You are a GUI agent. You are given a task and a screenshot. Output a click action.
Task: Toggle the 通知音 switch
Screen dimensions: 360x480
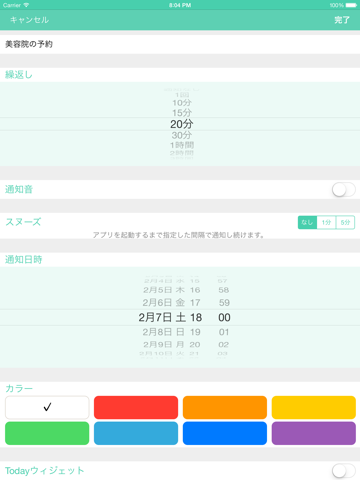343,190
